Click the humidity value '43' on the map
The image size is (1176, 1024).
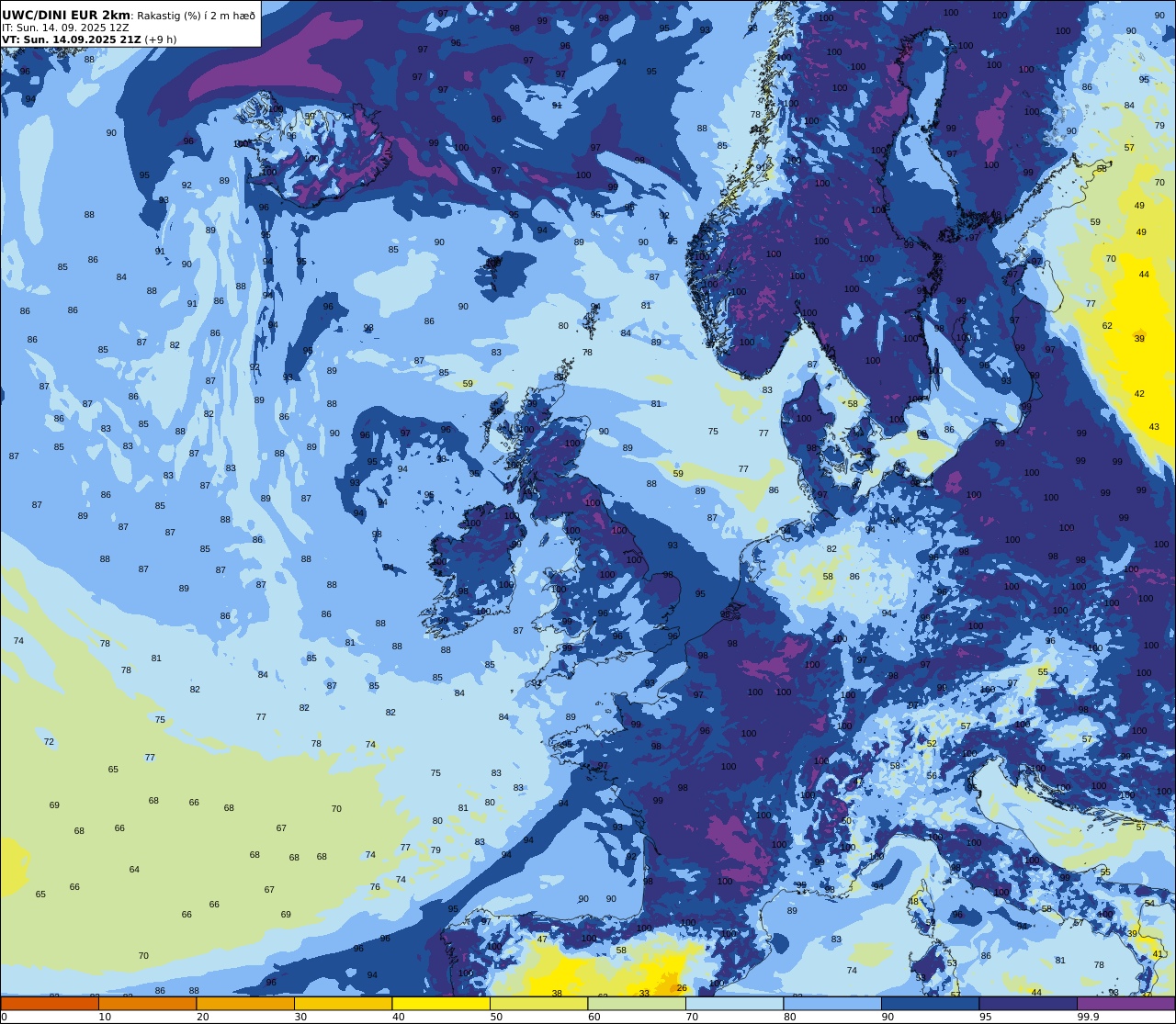tap(1154, 427)
